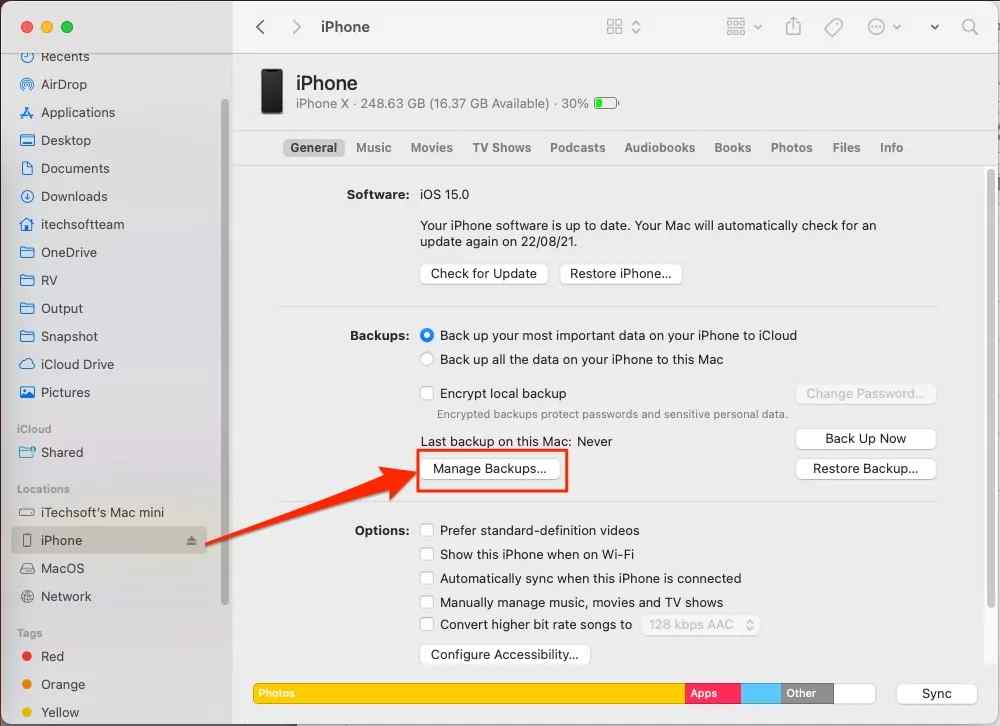Click the Photos segment of storage bar
The width and height of the screenshot is (1000, 726).
point(469,693)
